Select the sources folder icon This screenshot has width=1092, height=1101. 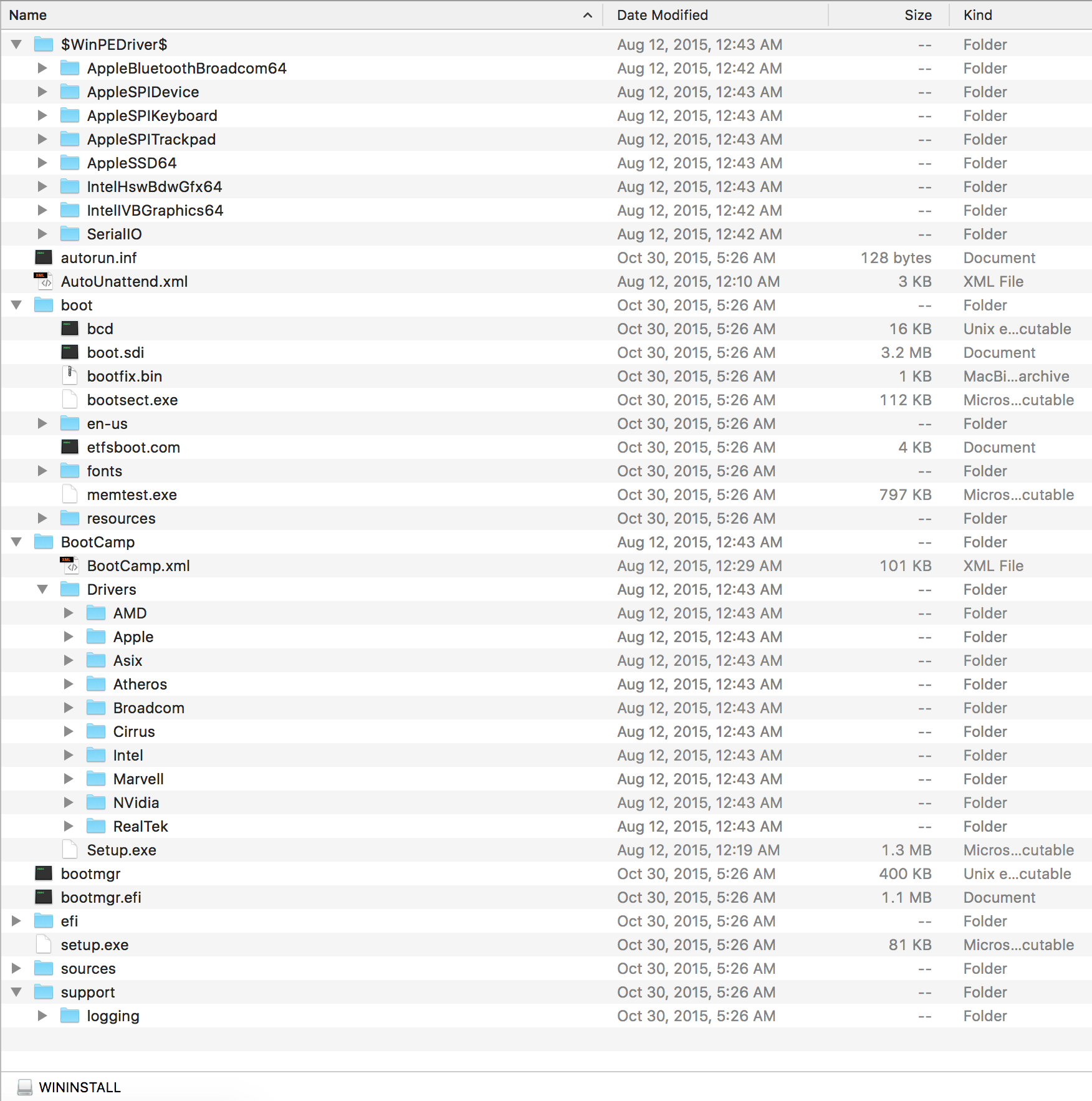44,968
